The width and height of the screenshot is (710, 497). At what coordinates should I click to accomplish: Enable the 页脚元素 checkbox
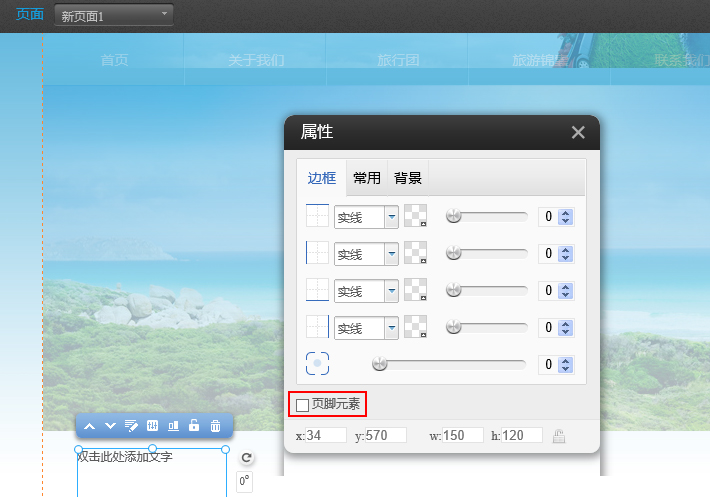point(303,405)
